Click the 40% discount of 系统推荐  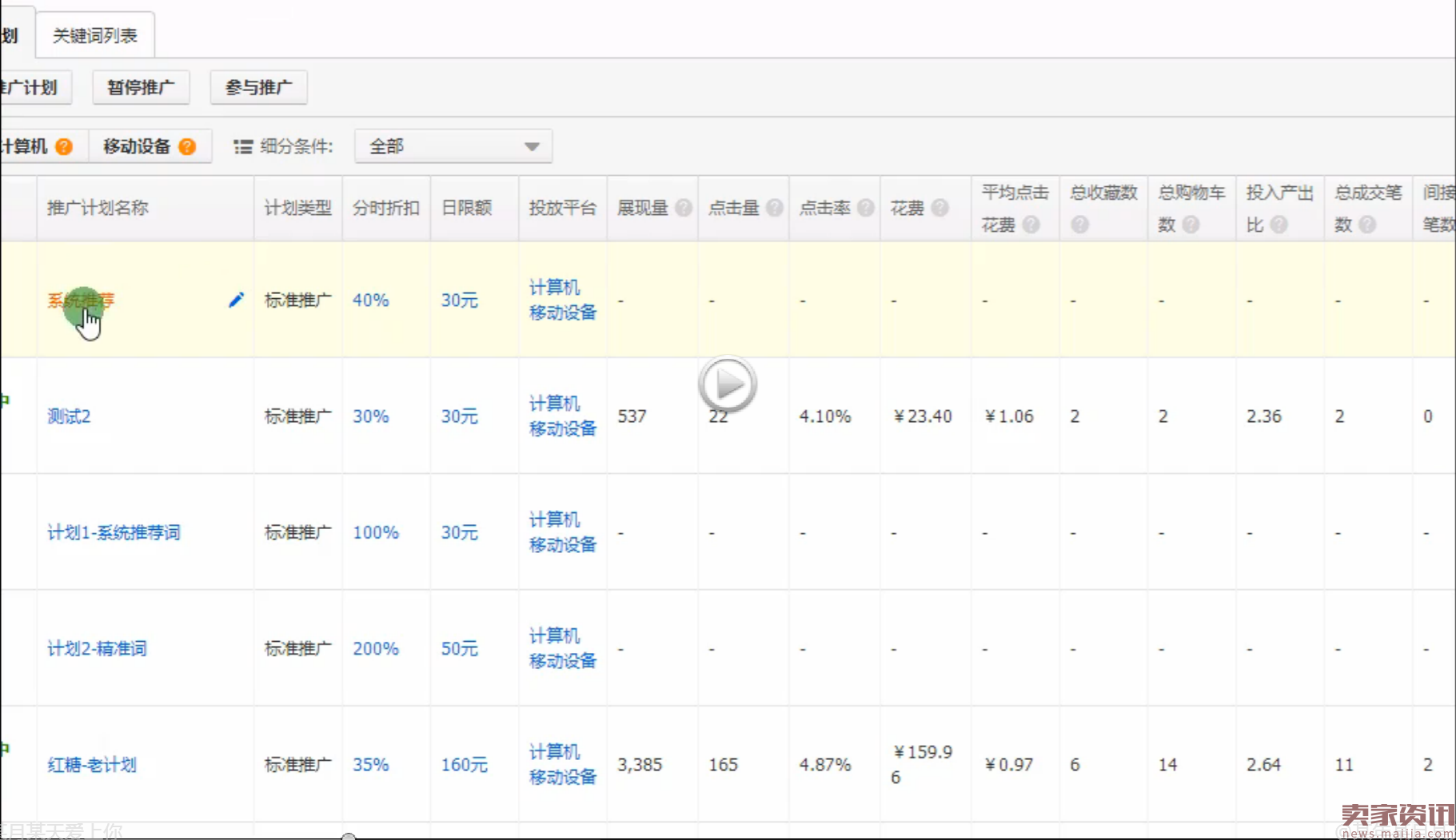[371, 301]
